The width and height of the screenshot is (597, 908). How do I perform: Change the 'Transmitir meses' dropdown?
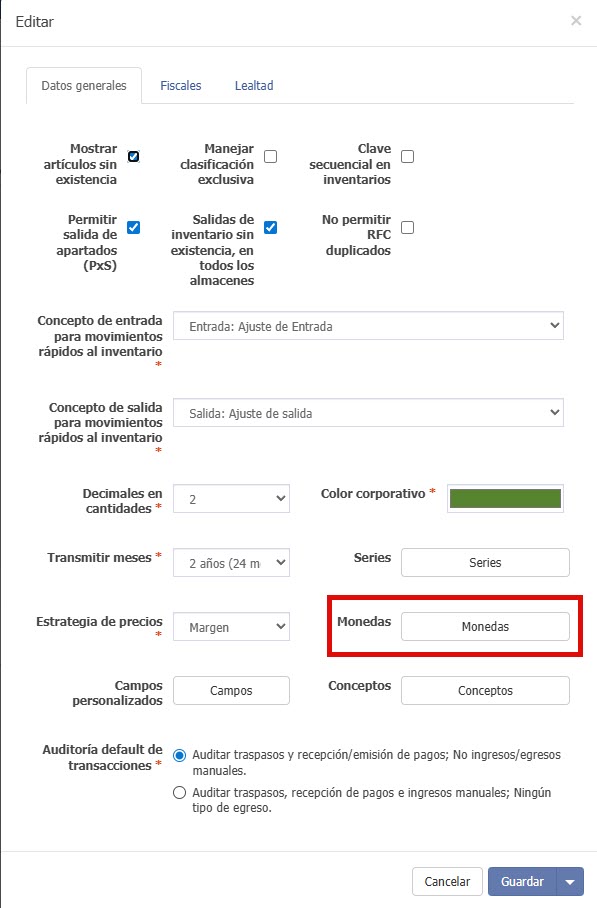tap(230, 562)
